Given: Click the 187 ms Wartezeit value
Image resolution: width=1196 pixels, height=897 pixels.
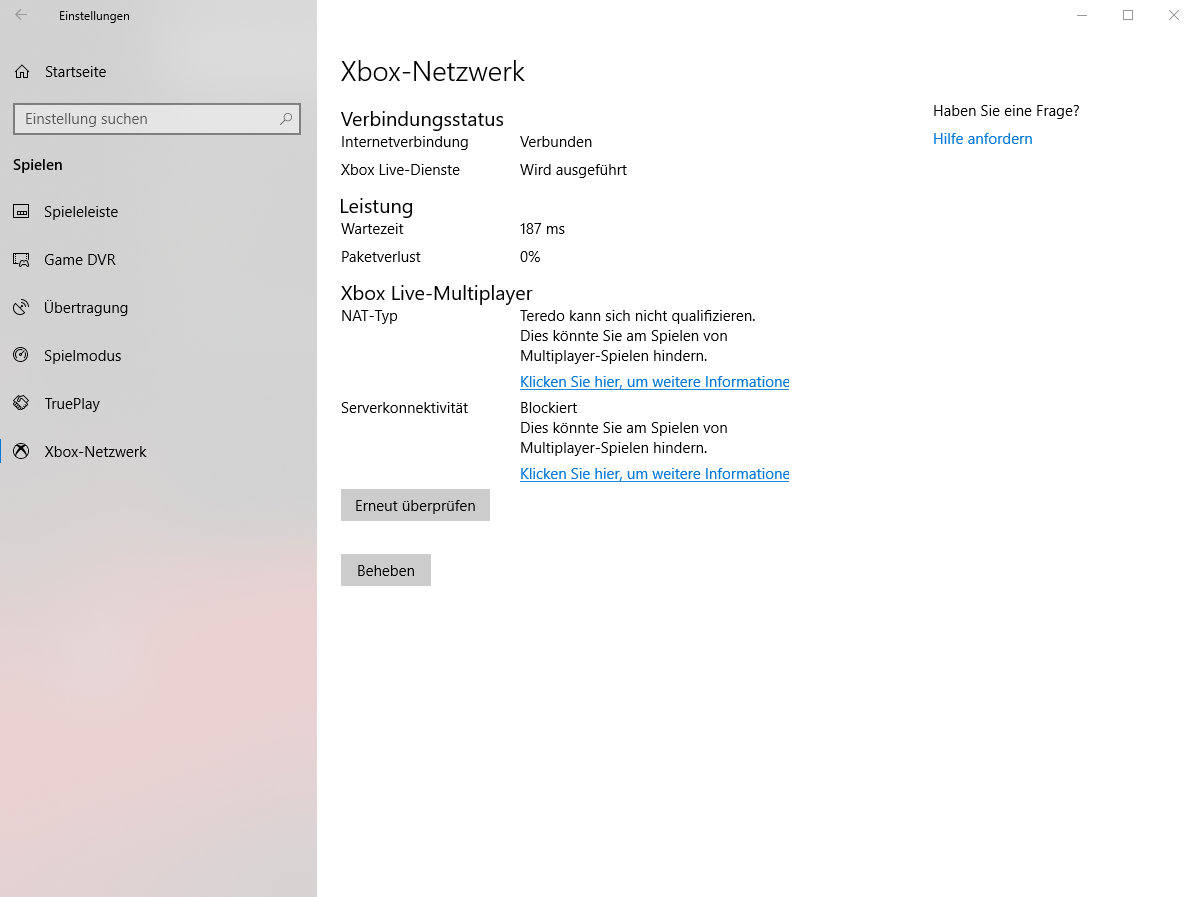Looking at the screenshot, I should [542, 229].
